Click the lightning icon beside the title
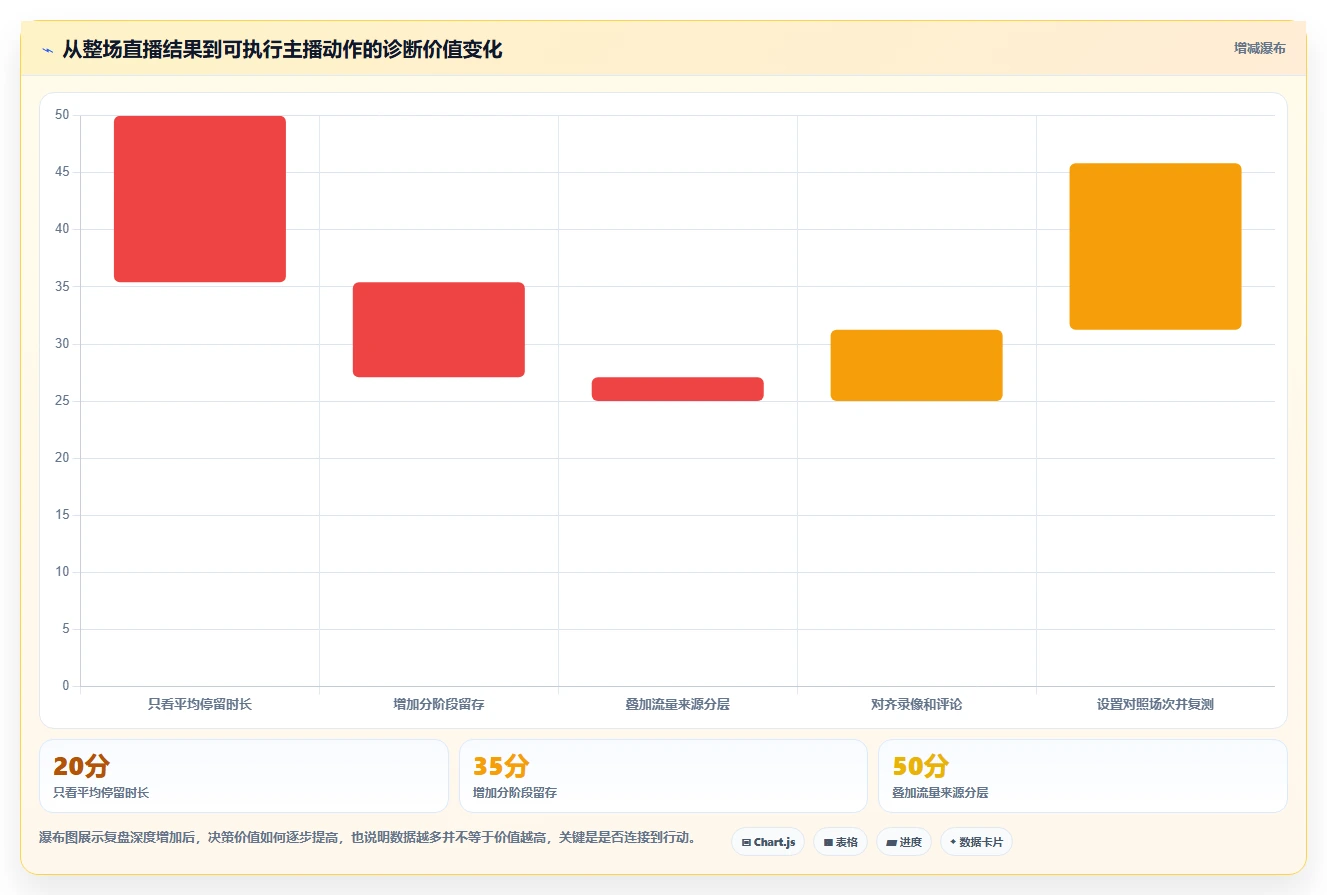1327x895 pixels. 47,50
